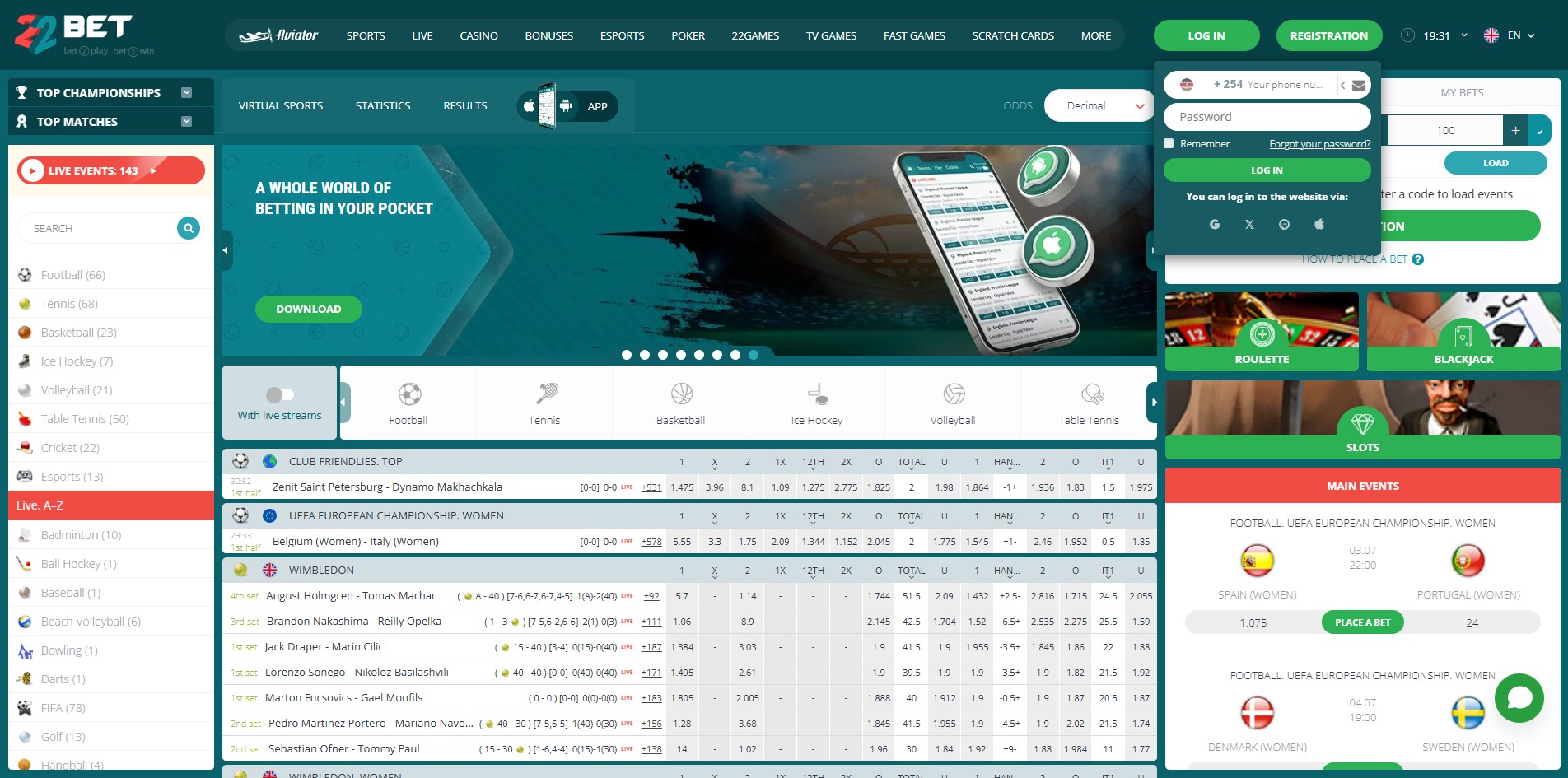Click the Password input field
Viewport: 1568px width, 778px height.
coord(1267,116)
